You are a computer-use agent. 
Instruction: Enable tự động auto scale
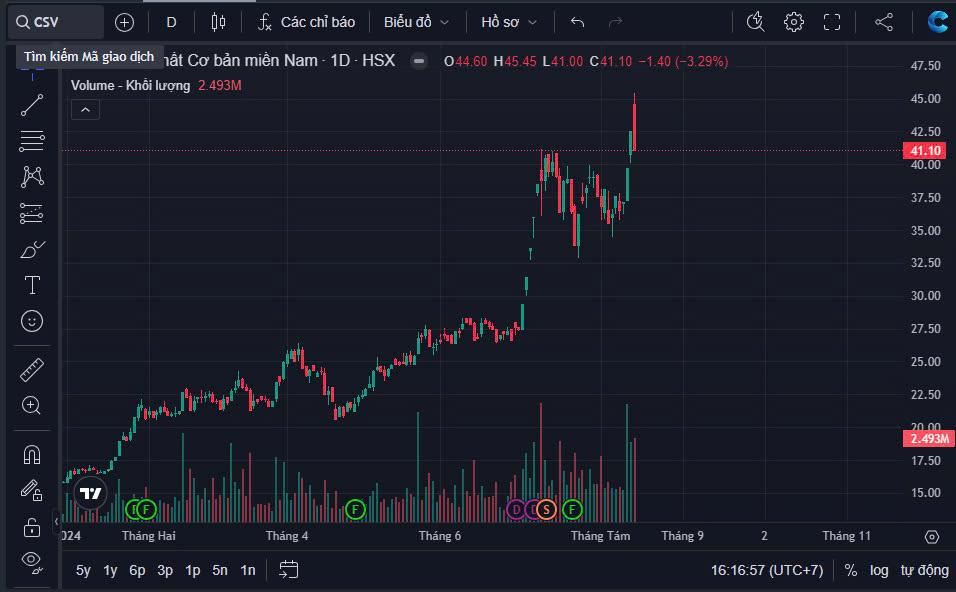(x=923, y=570)
